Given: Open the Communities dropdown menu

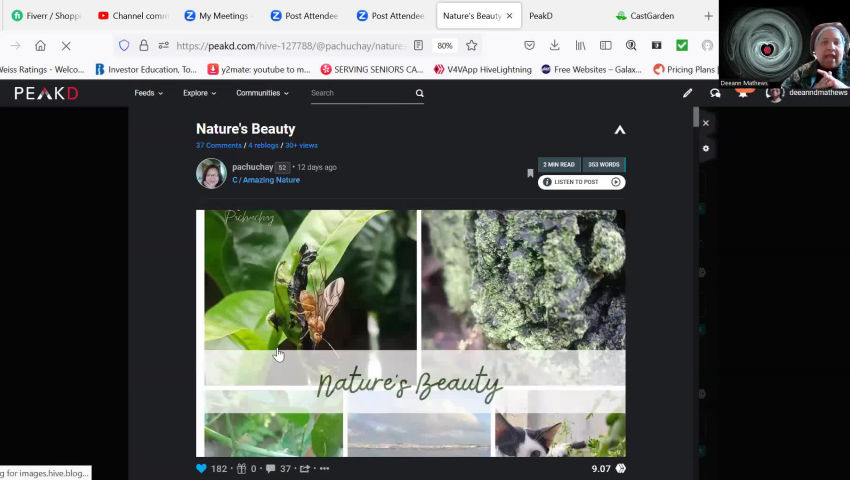Looking at the screenshot, I should (x=262, y=93).
